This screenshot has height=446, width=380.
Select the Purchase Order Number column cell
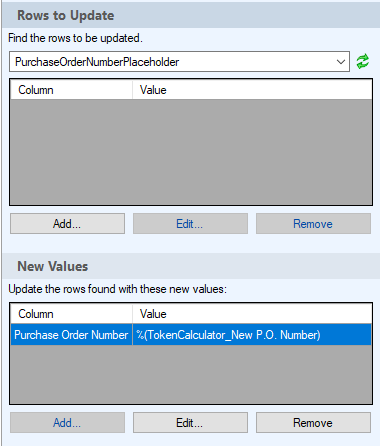pos(71,334)
